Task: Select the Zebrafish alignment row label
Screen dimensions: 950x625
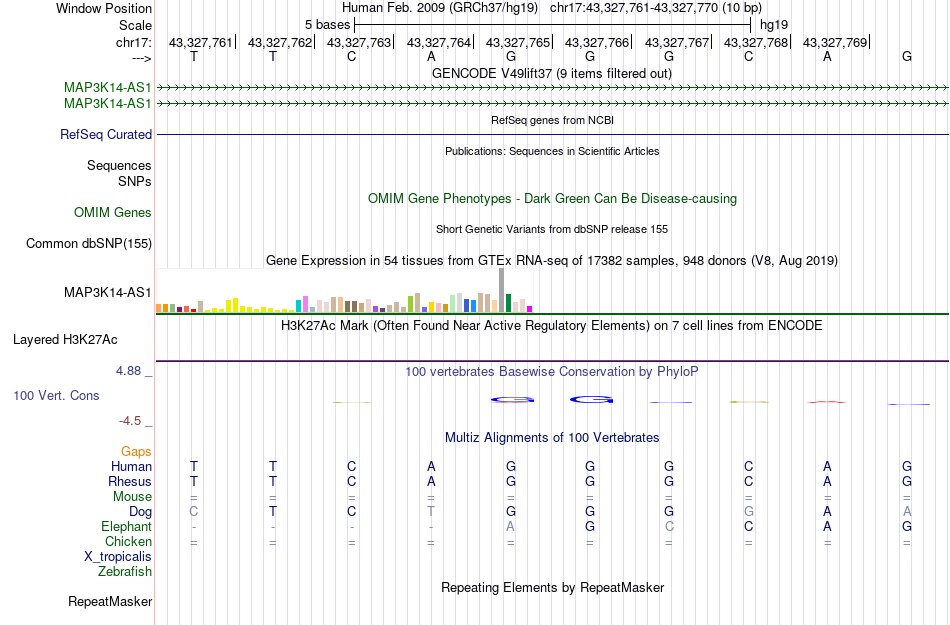Action: [125, 571]
